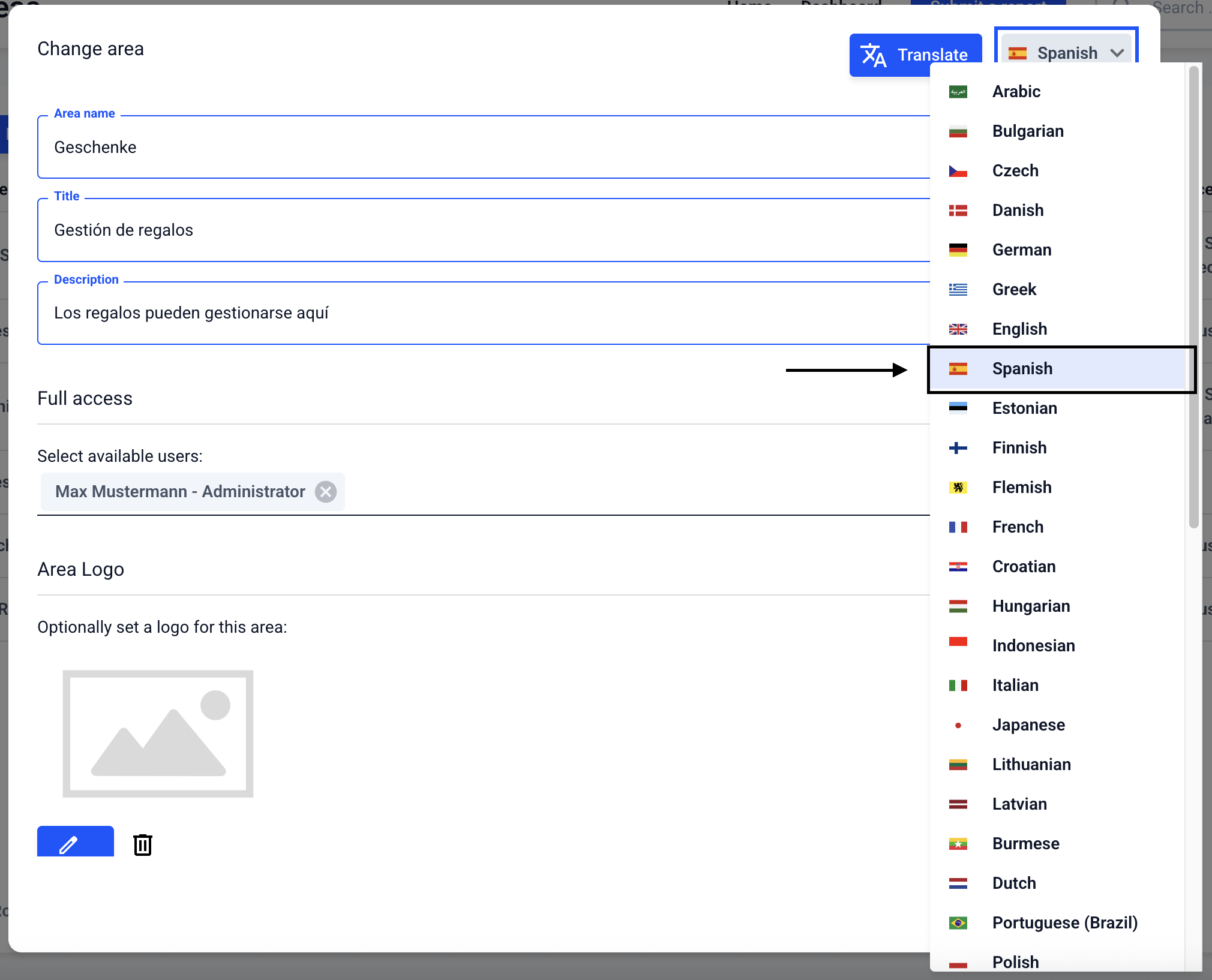This screenshot has width=1212, height=980.
Task: Collapse the Spanish language dropdown chevron
Action: [1117, 53]
